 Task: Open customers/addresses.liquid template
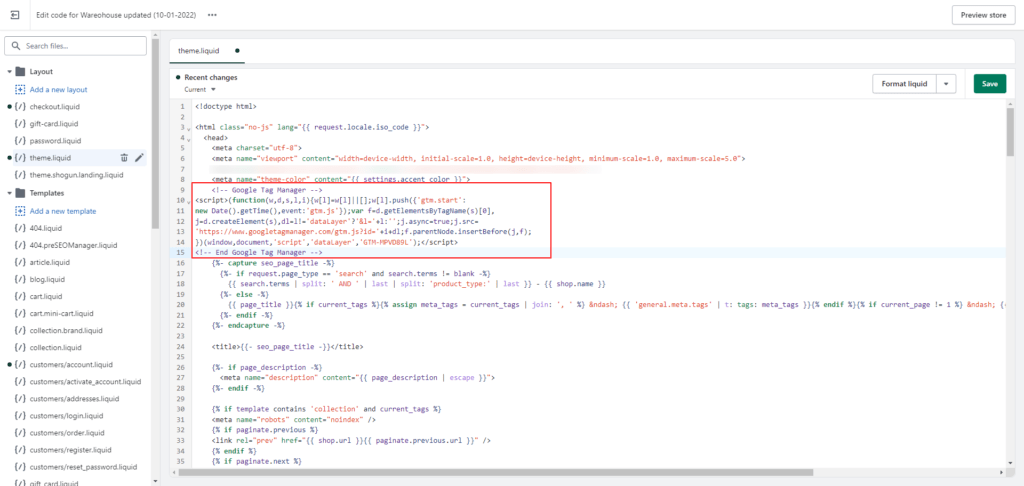click(74, 398)
